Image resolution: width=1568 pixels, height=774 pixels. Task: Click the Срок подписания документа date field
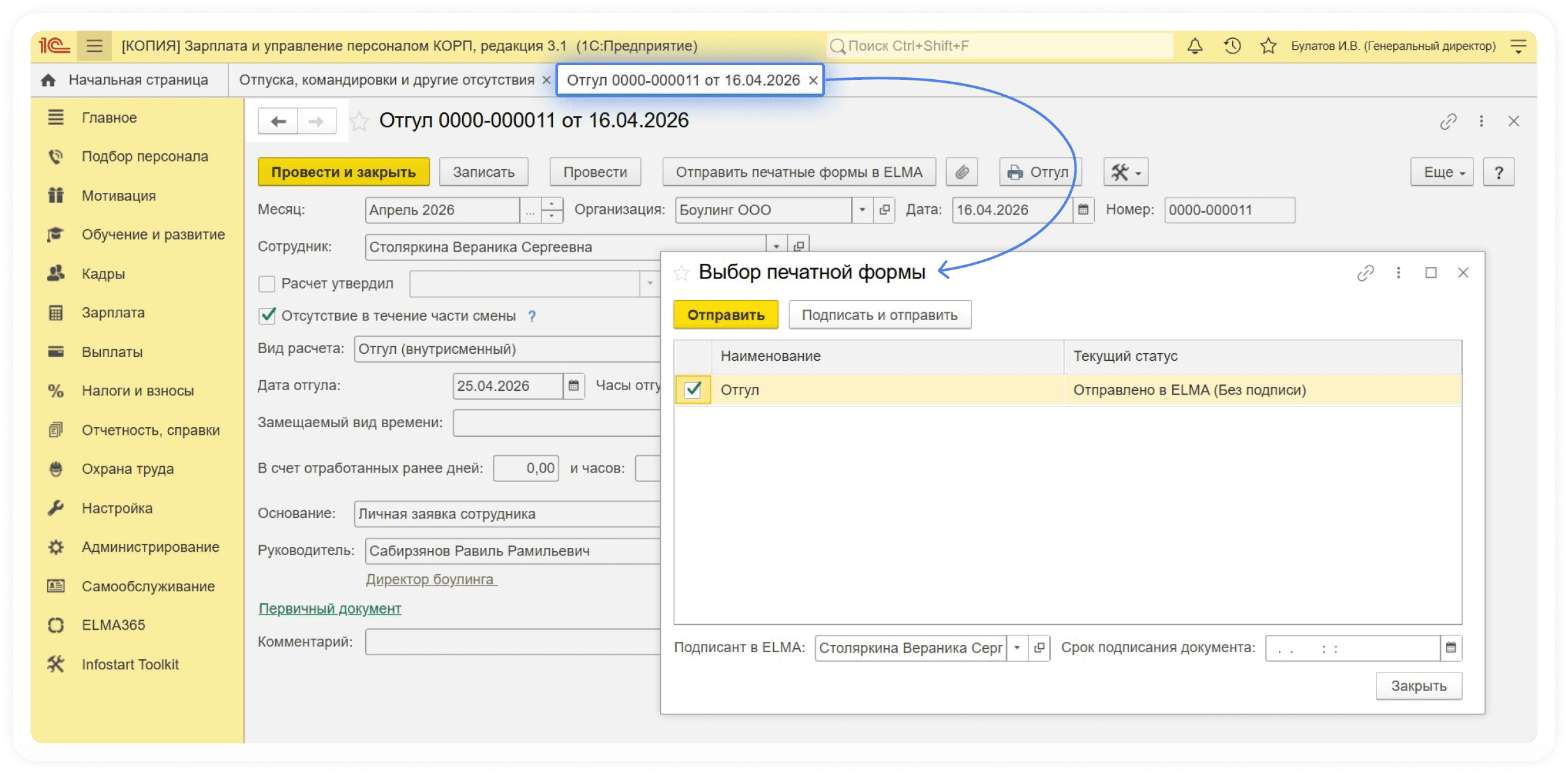pyautogui.click(x=1353, y=648)
